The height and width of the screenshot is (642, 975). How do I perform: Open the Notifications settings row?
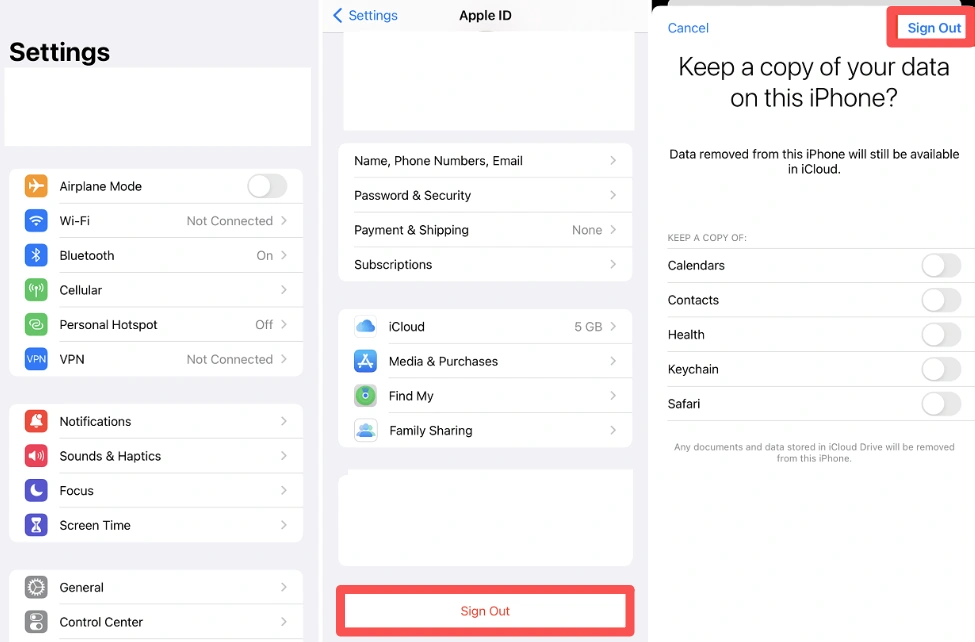(x=156, y=421)
